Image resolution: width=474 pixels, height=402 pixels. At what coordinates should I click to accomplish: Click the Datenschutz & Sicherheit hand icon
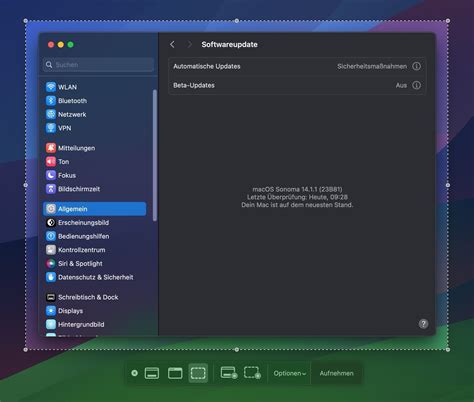pos(51,277)
